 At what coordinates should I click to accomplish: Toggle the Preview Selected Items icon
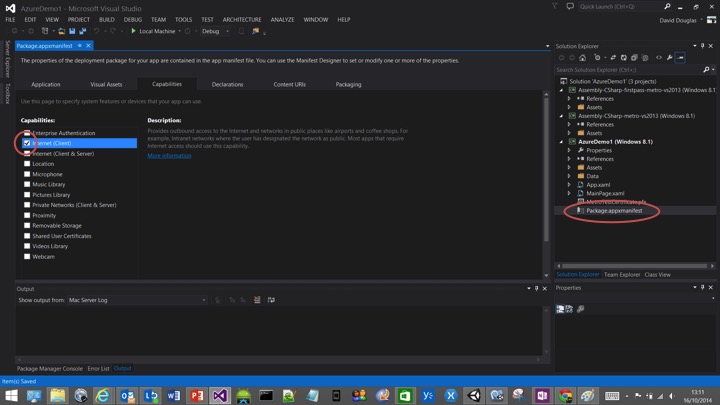(x=681, y=57)
